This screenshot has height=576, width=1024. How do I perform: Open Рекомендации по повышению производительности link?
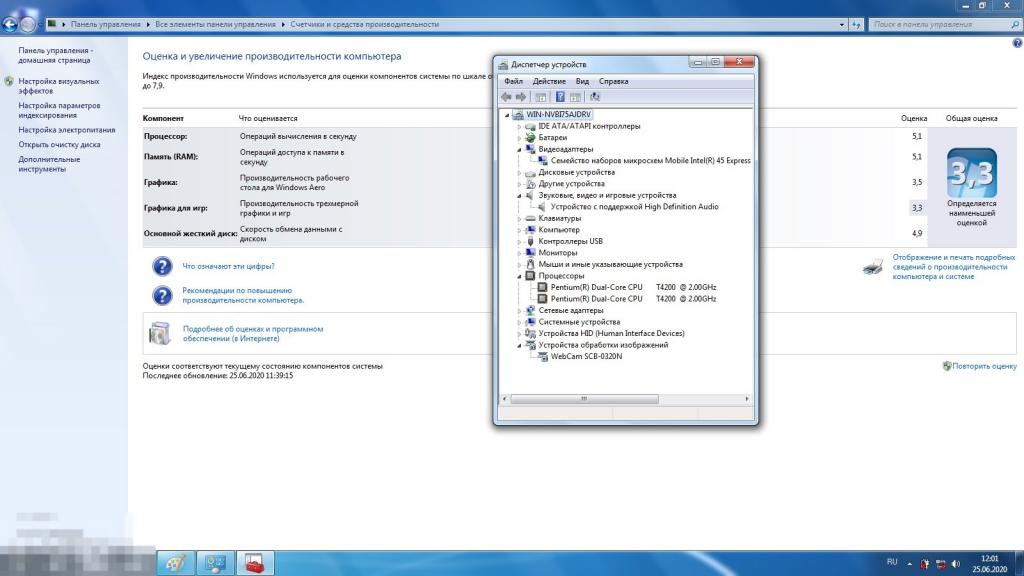[243, 295]
